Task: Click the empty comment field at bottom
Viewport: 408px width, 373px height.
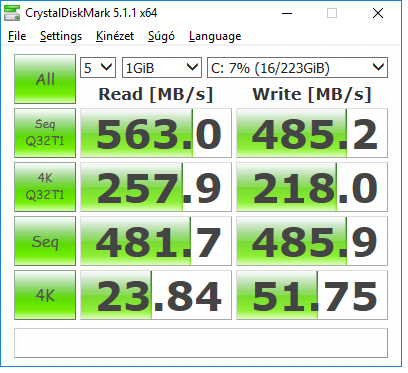Action: pos(201,343)
